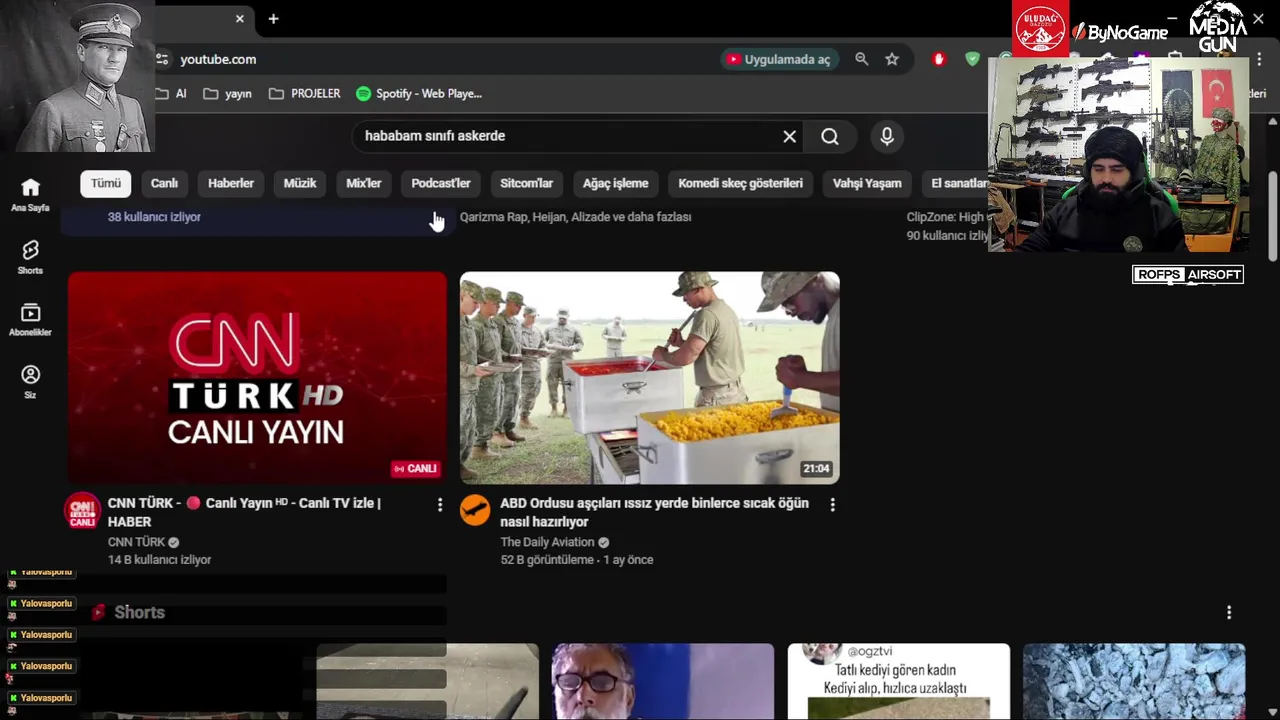Open Abonelikler in the sidebar

pyautogui.click(x=30, y=320)
